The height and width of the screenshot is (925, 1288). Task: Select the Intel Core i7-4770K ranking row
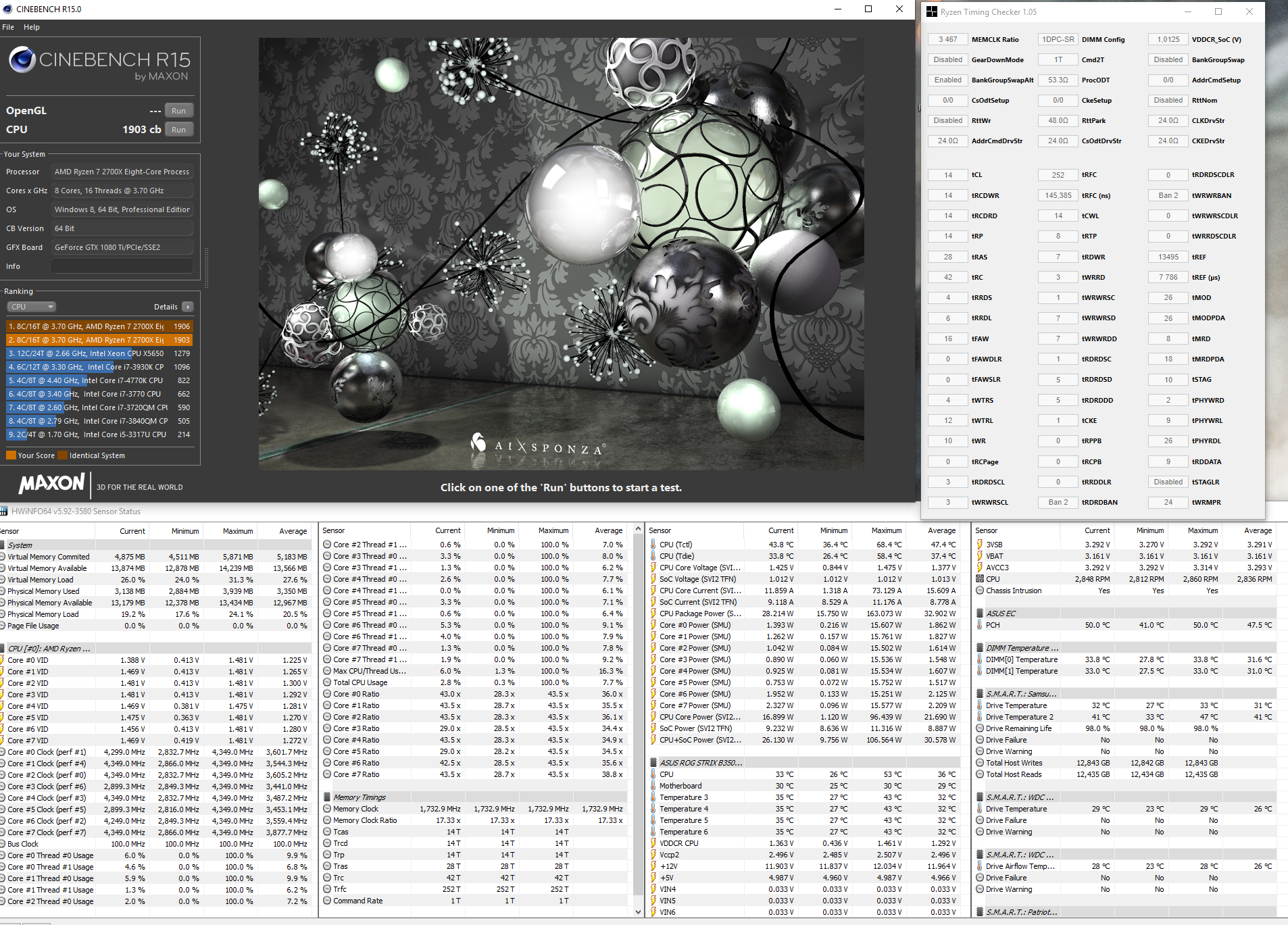(x=99, y=380)
